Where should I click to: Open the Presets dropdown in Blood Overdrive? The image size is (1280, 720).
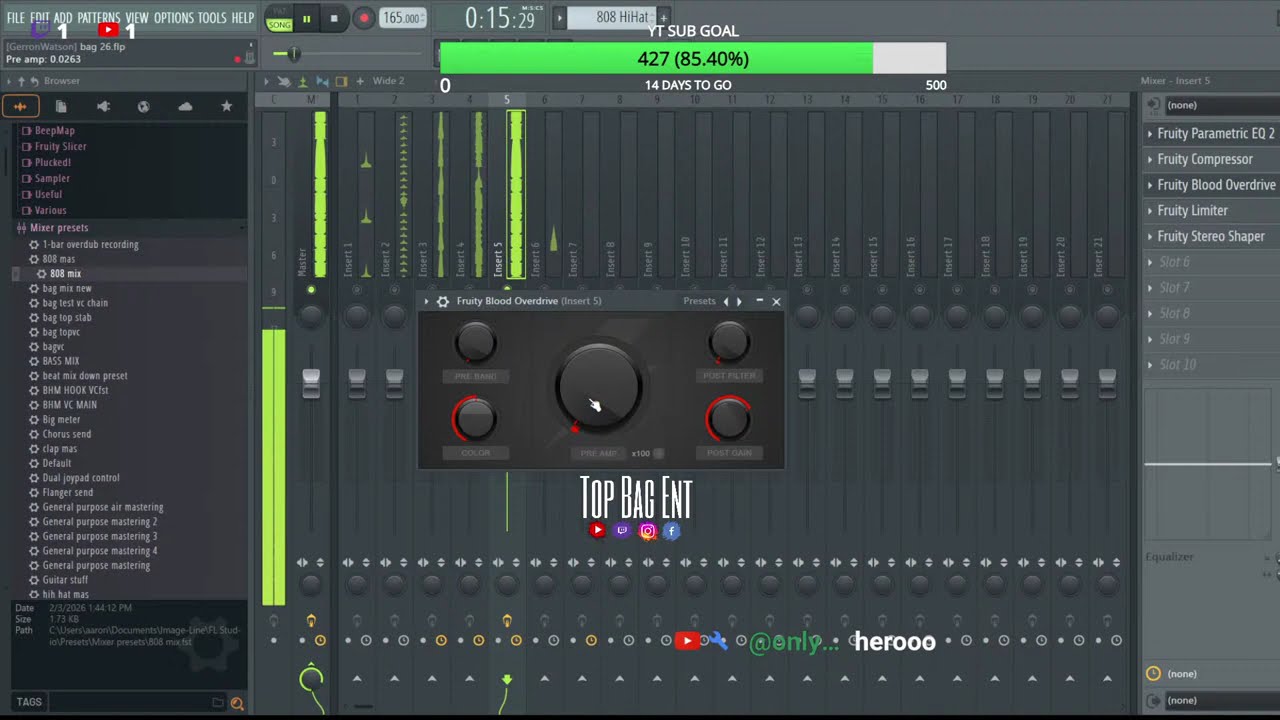[699, 301]
